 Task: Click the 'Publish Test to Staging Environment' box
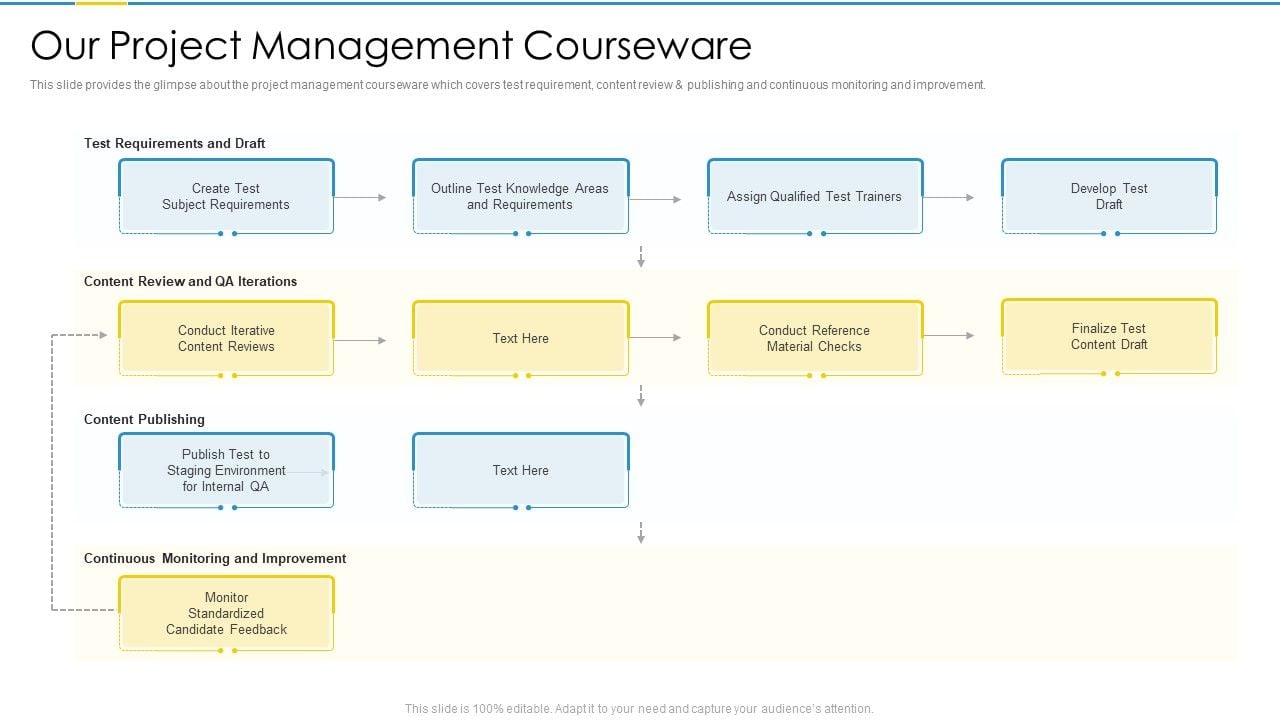click(x=226, y=470)
